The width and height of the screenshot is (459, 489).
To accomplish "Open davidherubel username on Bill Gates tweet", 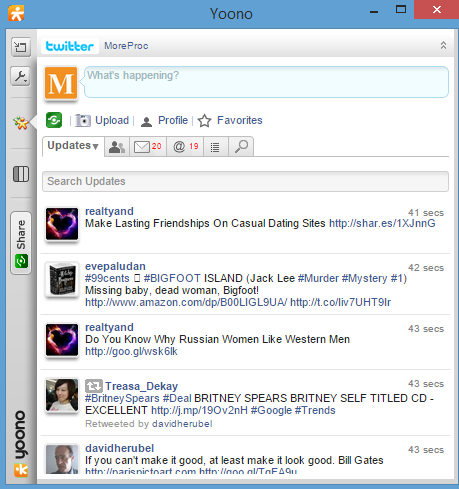I will 119,448.
